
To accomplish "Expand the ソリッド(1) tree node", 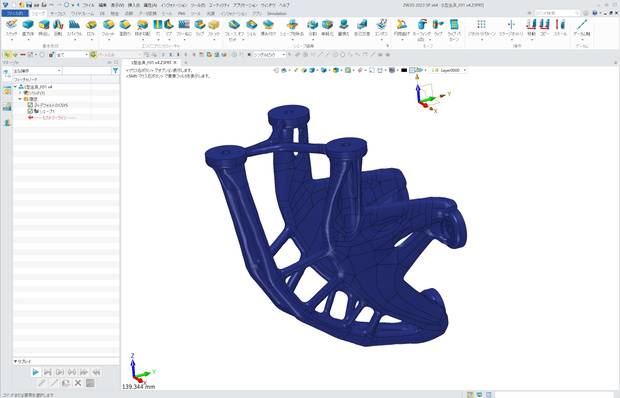I will tap(20, 93).
